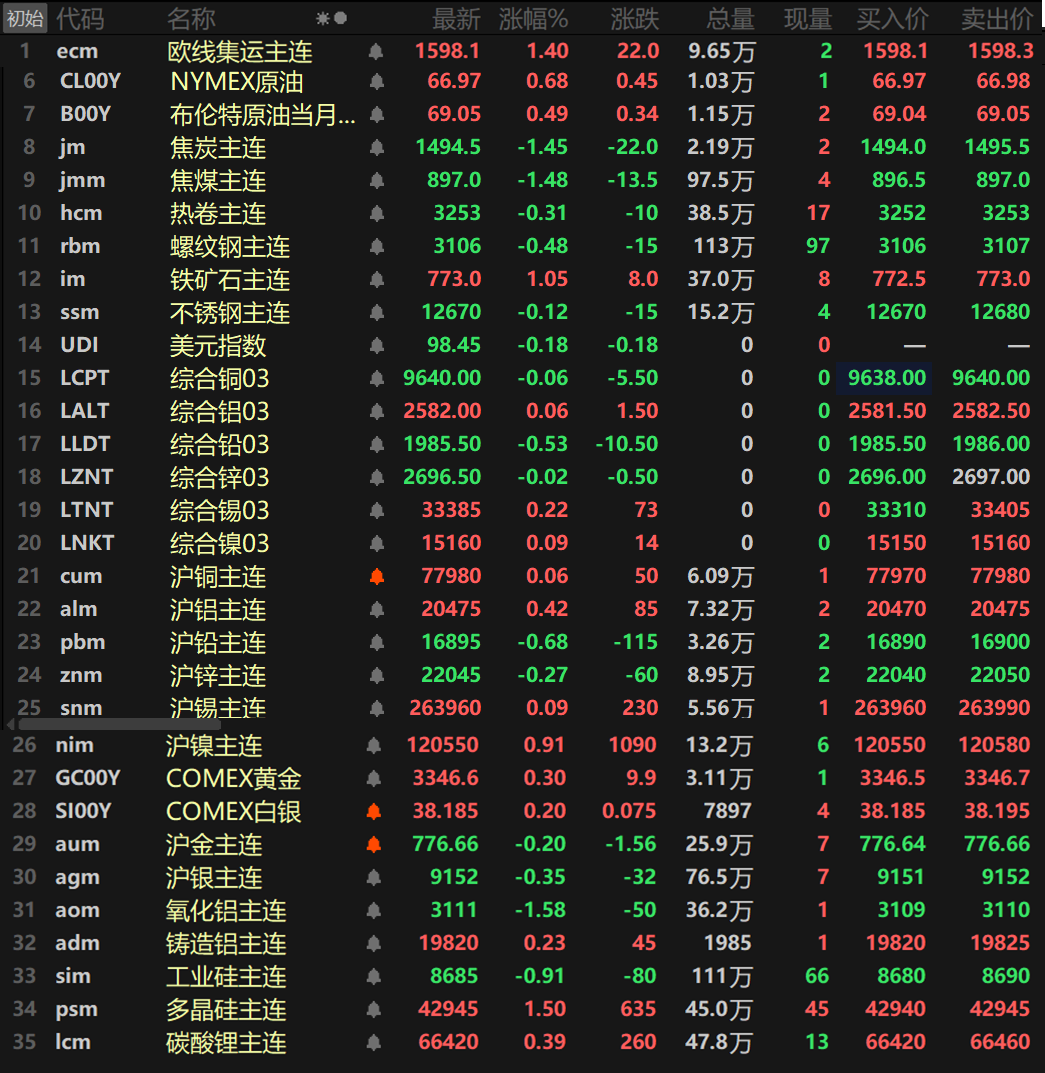
Task: Sort by the 涨跌 column header
Action: click(x=634, y=18)
